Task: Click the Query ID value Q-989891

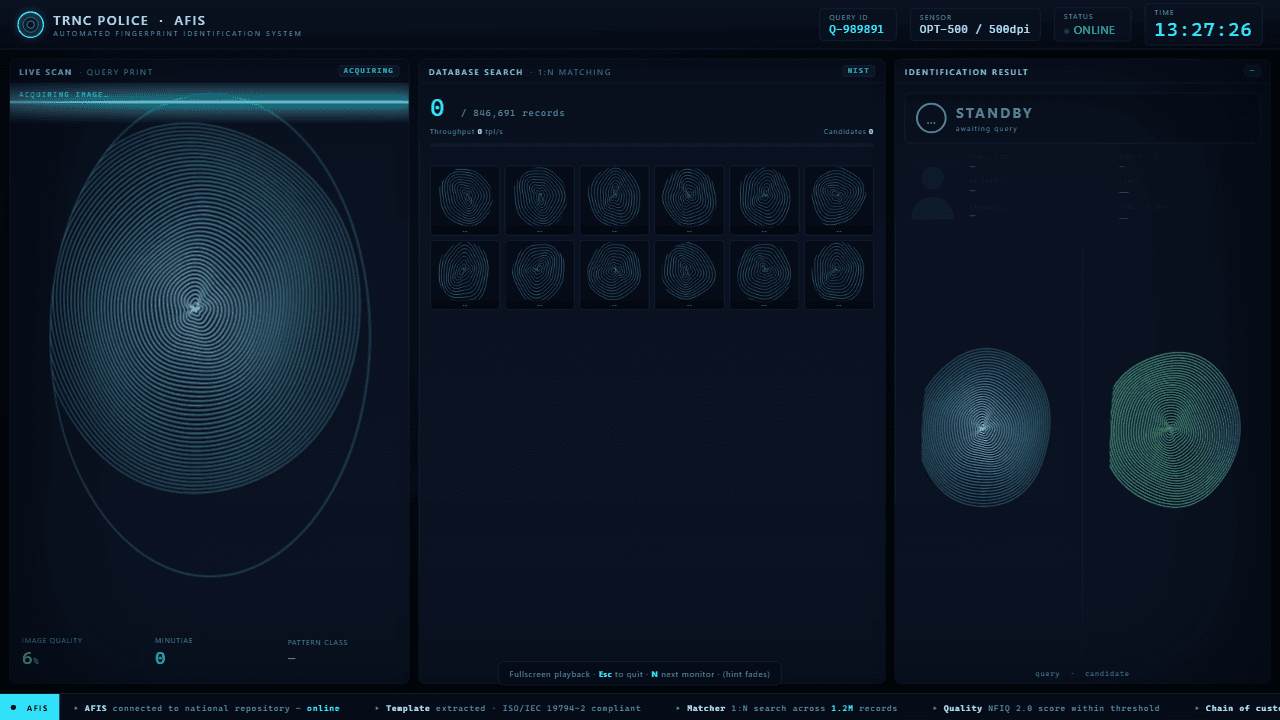Action: click(856, 29)
